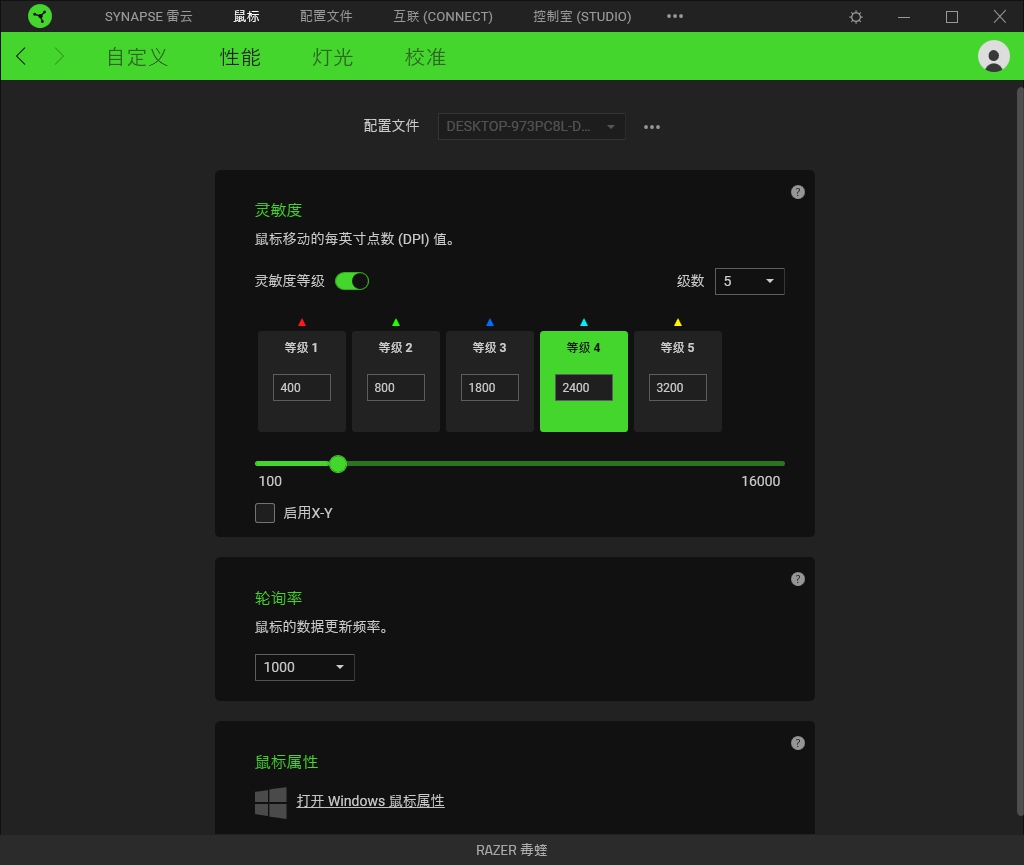Click the 鼠标属性 section heading
Screen dimensions: 1024x865
(286, 762)
